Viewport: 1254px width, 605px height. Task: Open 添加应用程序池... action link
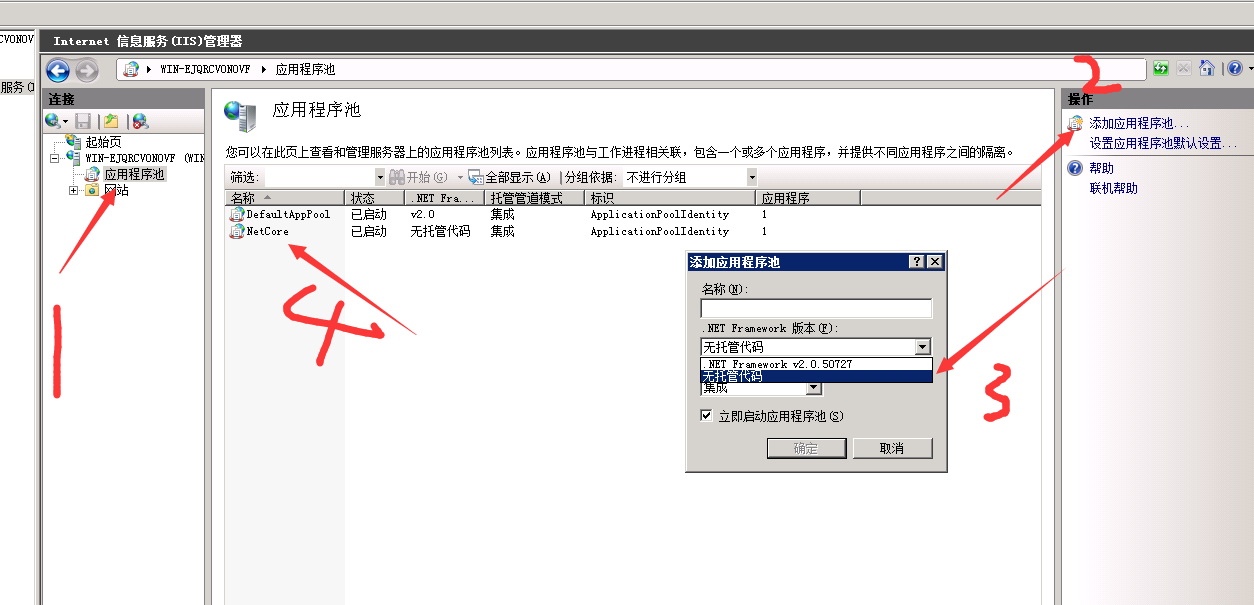[1139, 123]
